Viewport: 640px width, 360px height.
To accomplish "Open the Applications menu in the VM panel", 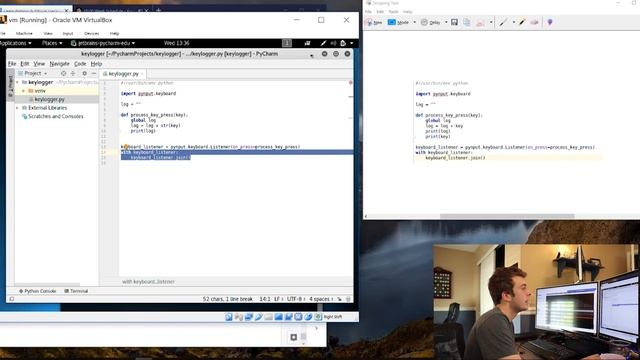I will pos(16,43).
